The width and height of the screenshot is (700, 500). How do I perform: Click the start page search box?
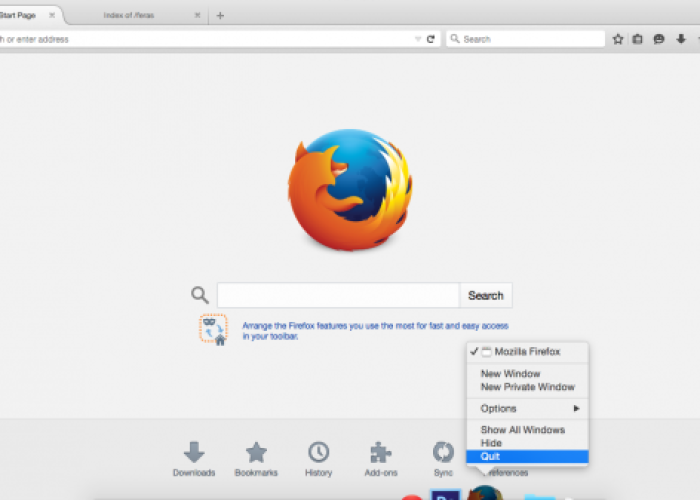click(338, 295)
